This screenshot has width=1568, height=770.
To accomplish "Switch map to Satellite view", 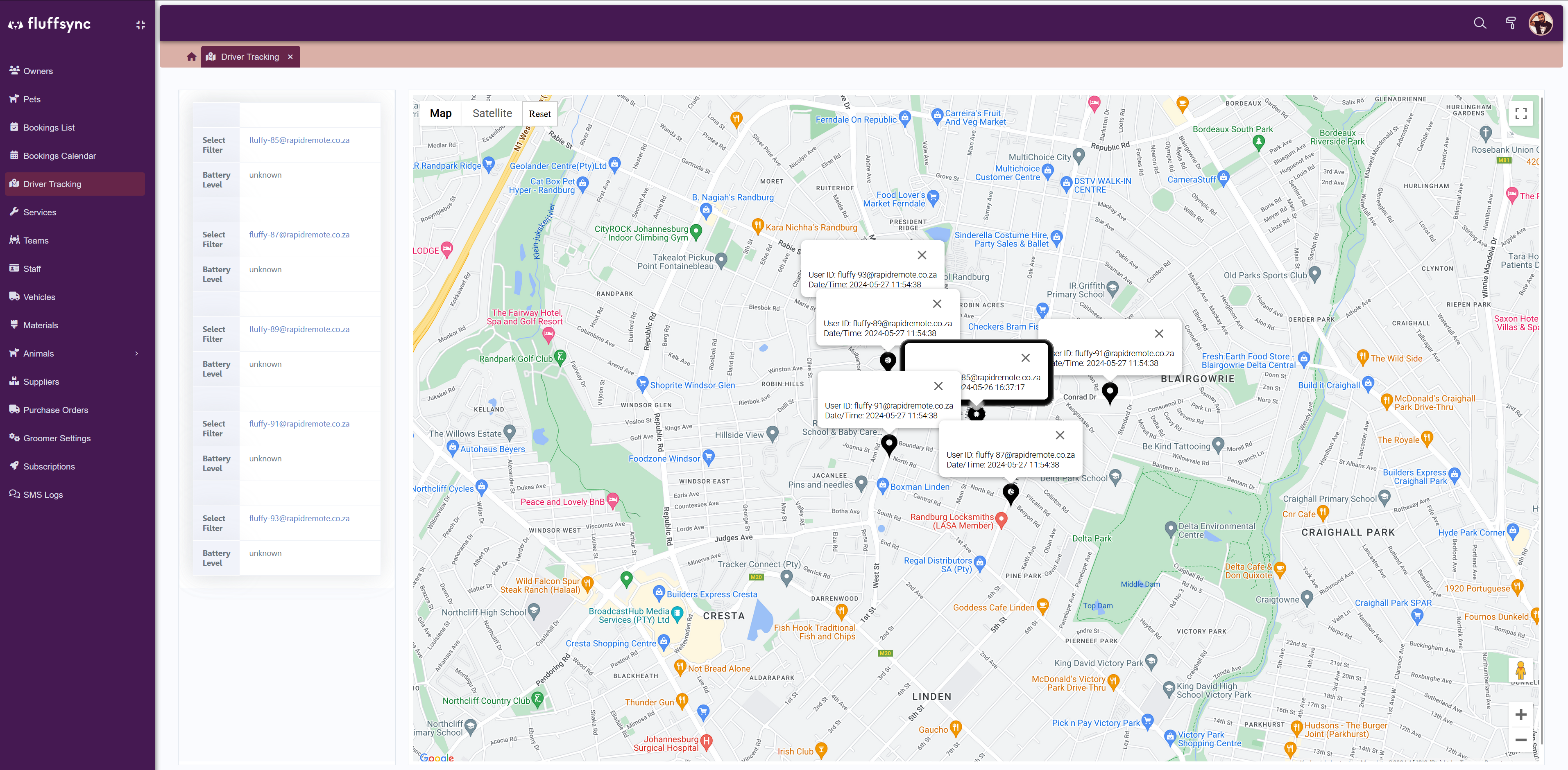I will tap(492, 113).
